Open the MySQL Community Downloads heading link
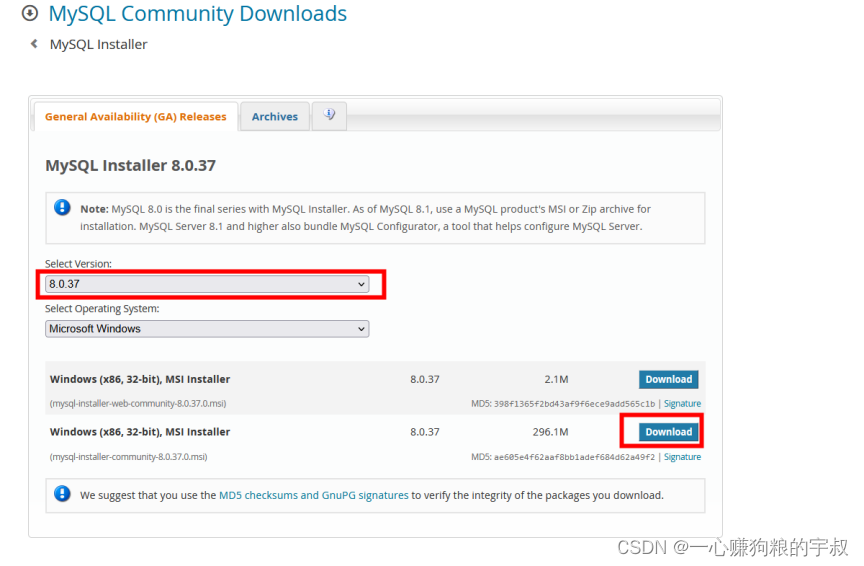The width and height of the screenshot is (864, 566). coord(198,13)
